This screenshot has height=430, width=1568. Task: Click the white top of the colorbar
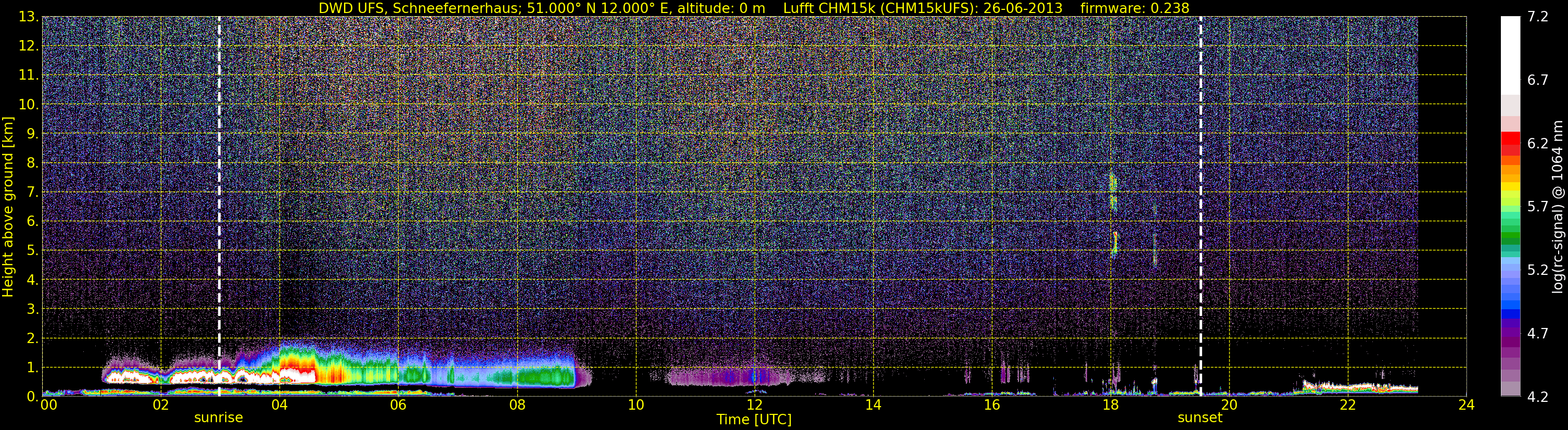(1510, 55)
